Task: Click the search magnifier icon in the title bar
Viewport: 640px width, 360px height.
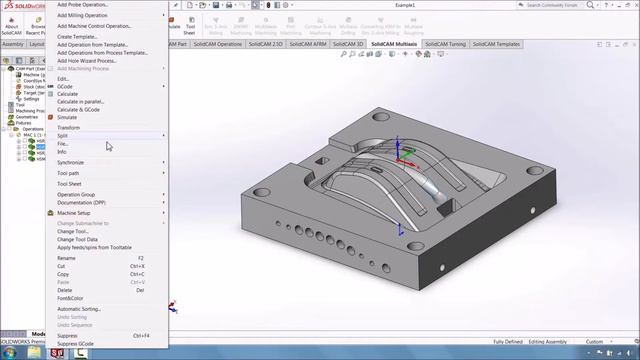Action: coord(590,5)
